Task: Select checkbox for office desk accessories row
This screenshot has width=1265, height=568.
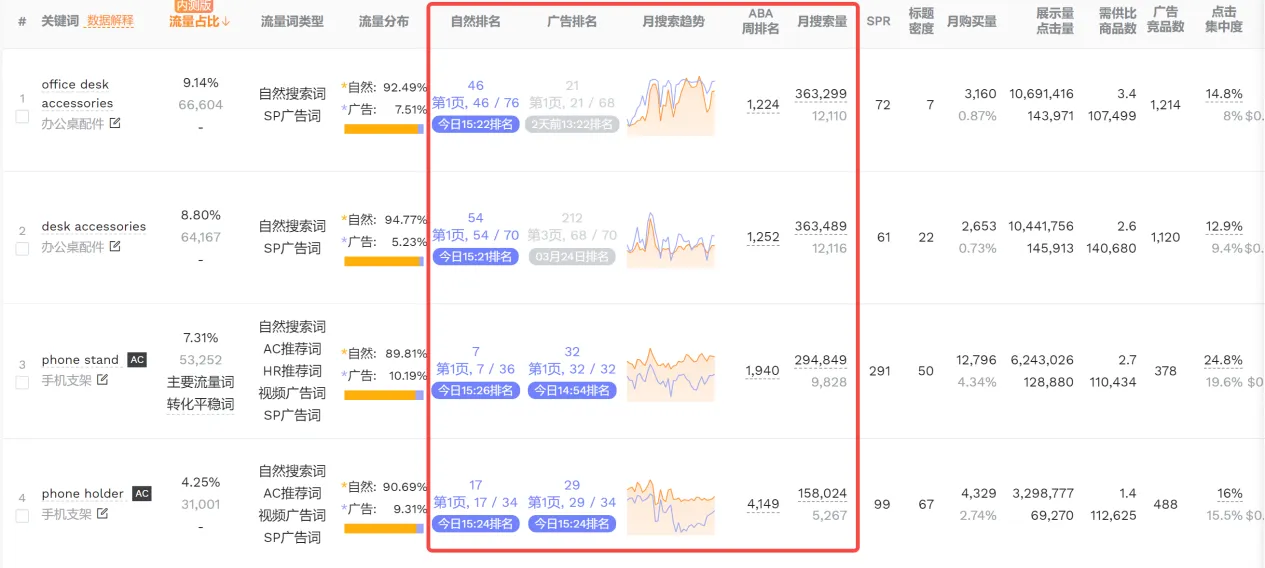Action: [22, 117]
